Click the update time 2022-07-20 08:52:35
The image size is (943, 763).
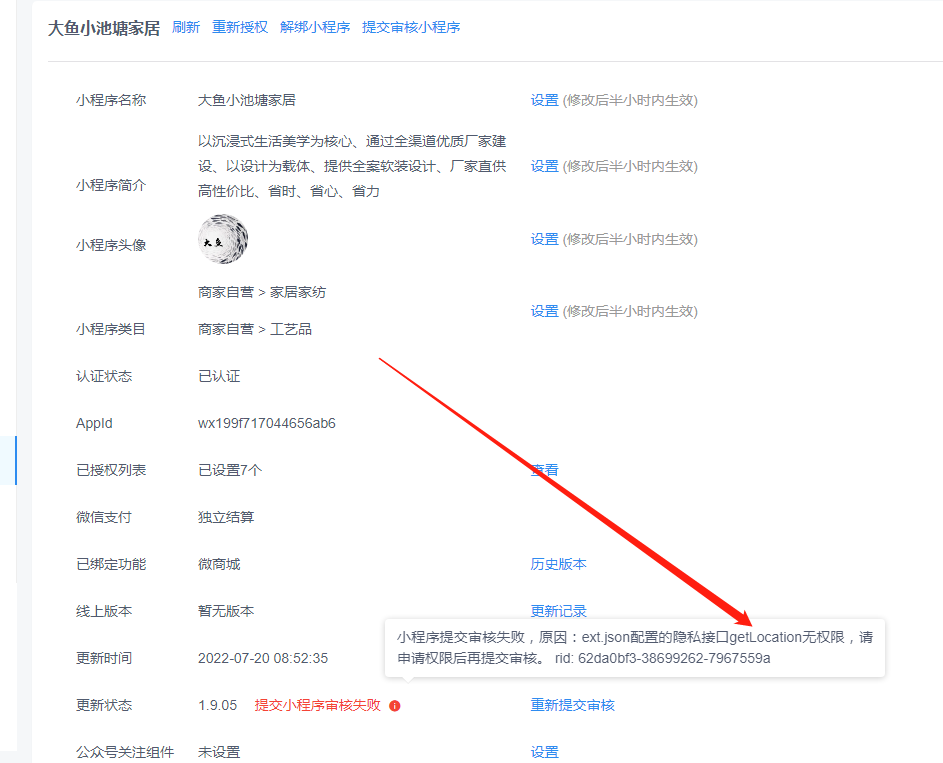click(x=263, y=658)
